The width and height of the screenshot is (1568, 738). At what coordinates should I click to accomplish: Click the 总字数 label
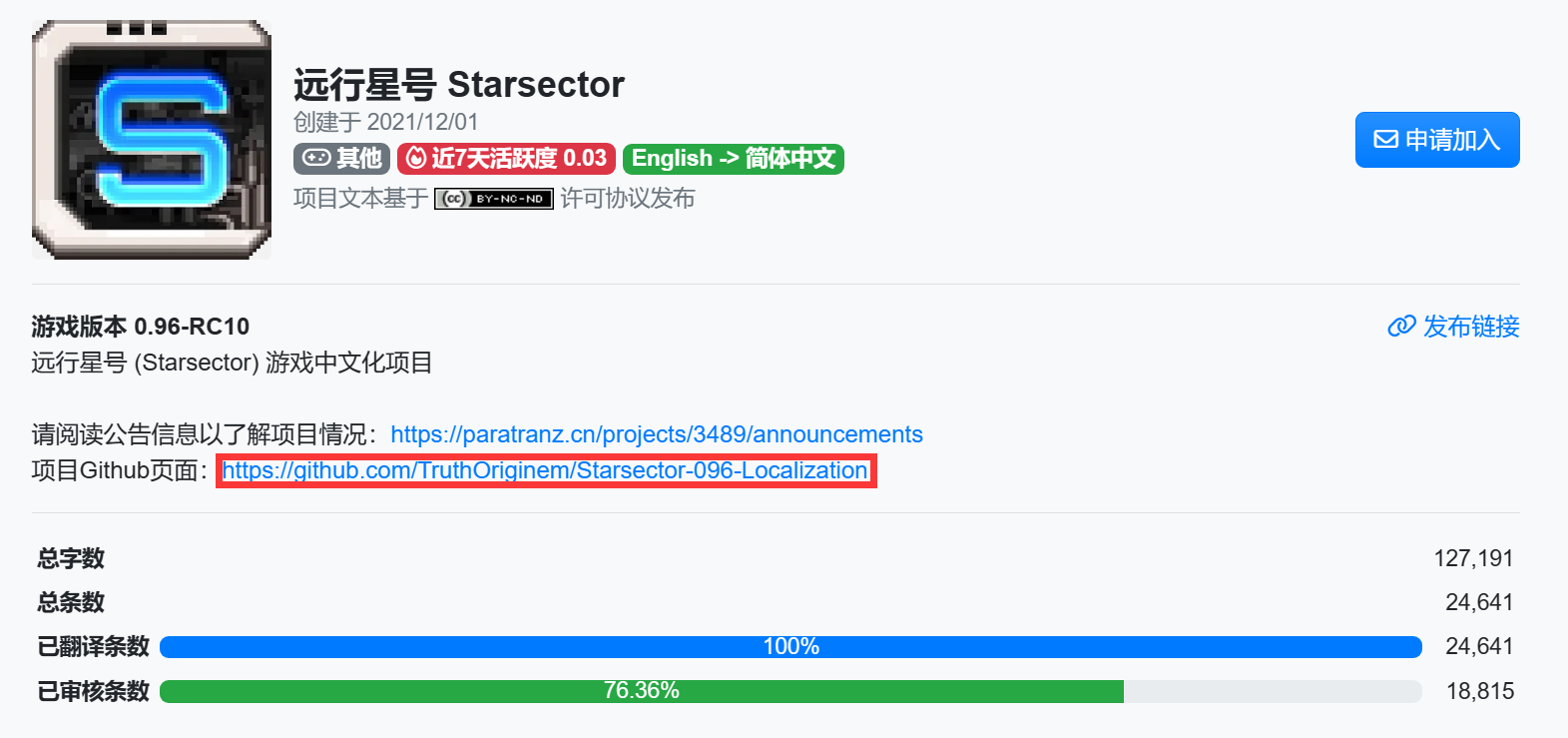click(x=71, y=558)
